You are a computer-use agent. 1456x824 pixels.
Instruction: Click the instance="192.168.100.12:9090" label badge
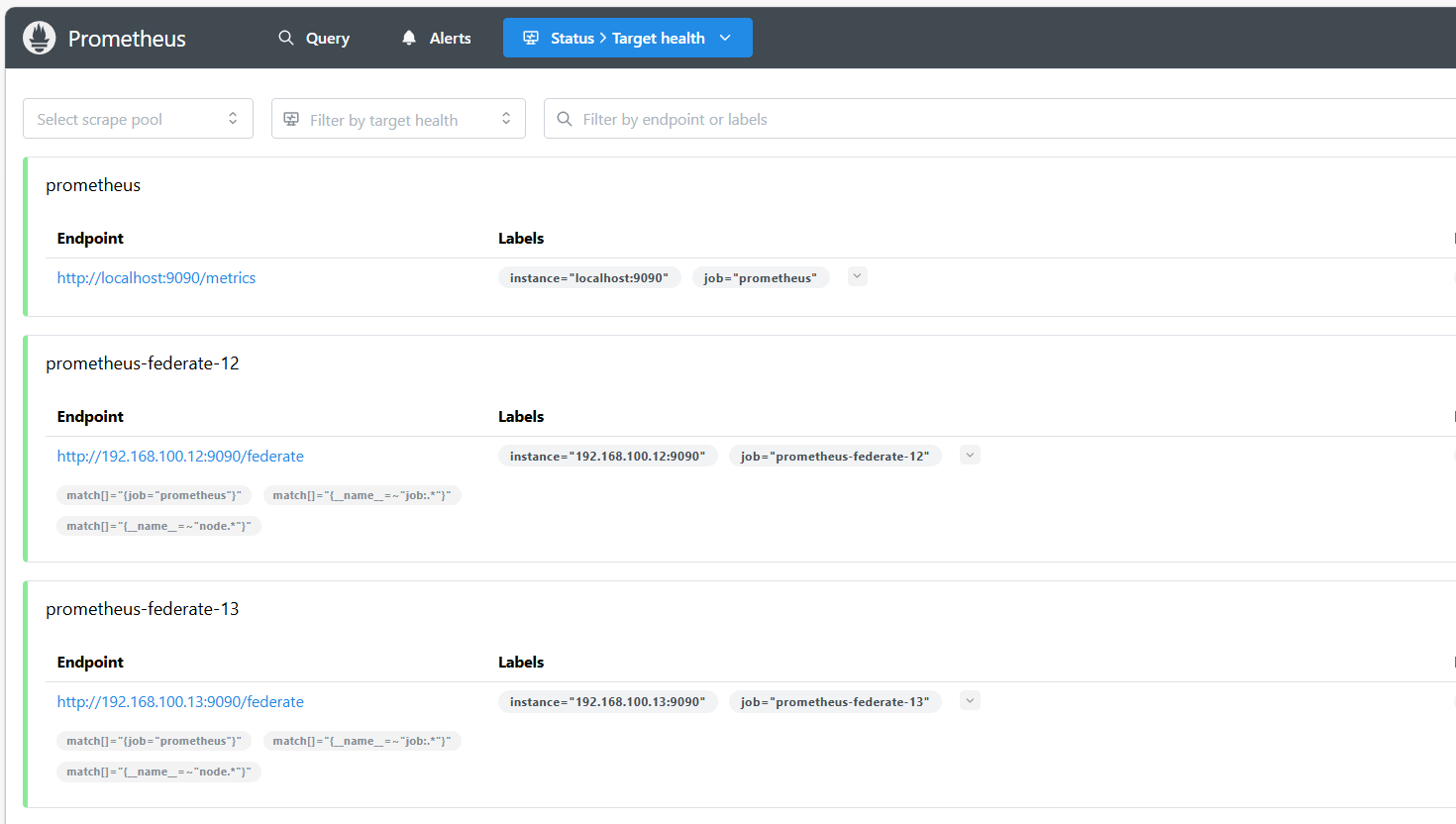pos(608,457)
